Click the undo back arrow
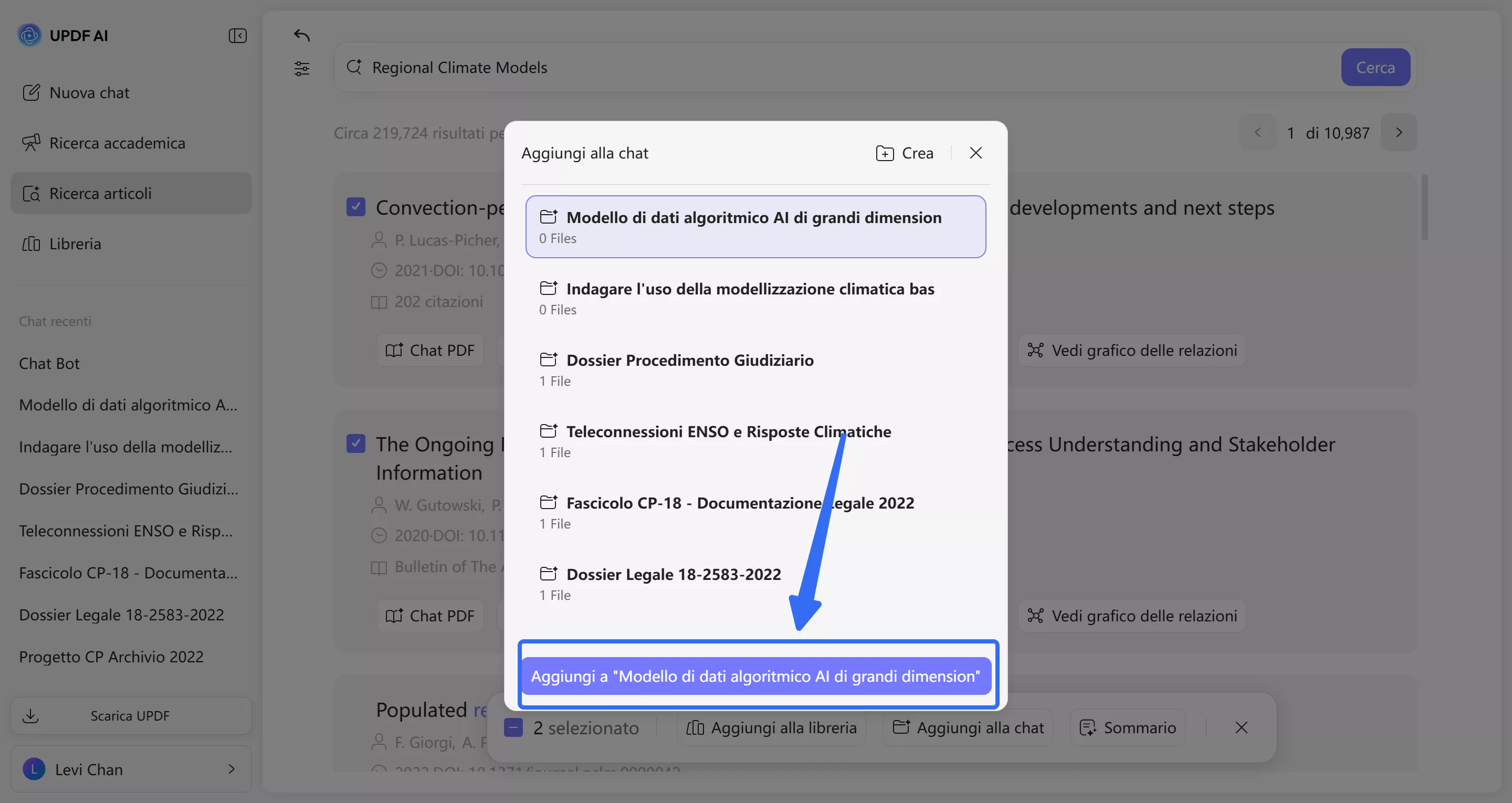The image size is (1512, 803). coord(301,35)
